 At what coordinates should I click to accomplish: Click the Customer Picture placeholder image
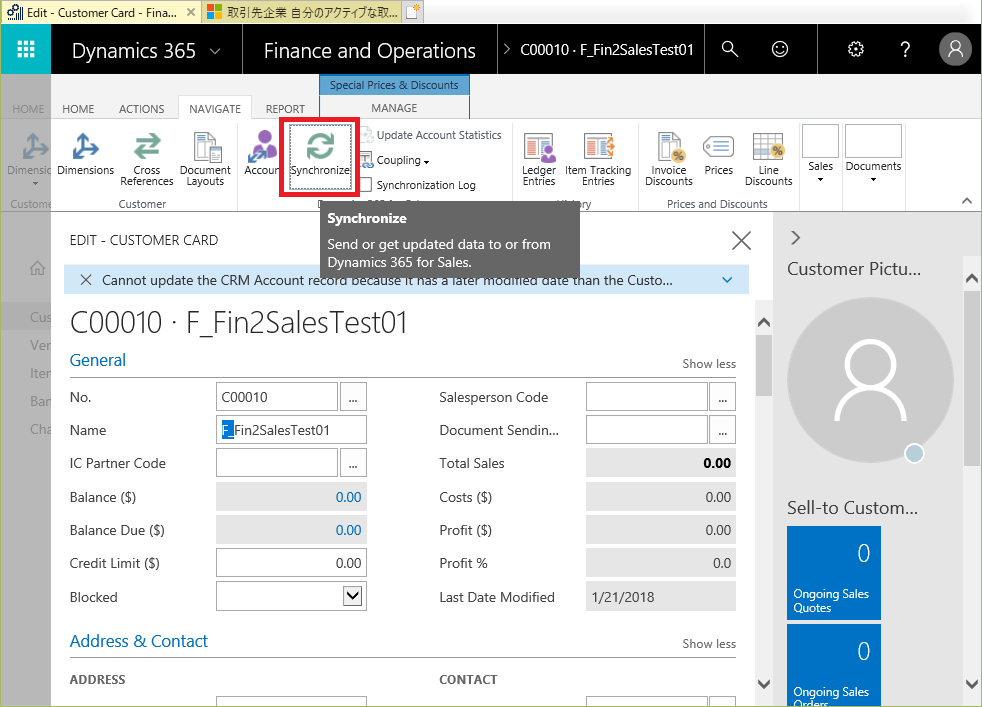coord(870,380)
